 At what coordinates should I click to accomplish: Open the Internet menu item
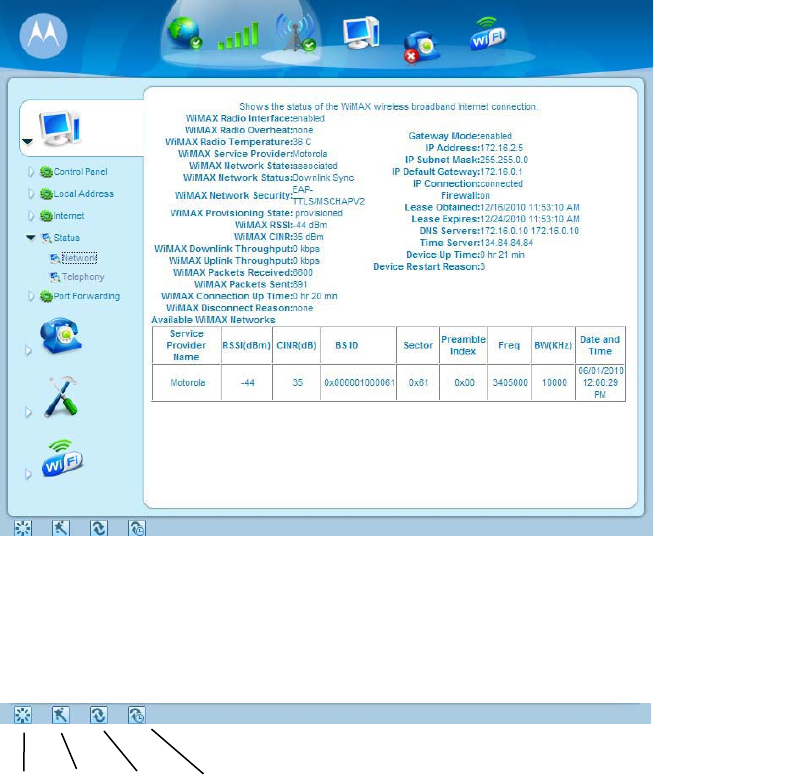click(x=69, y=216)
